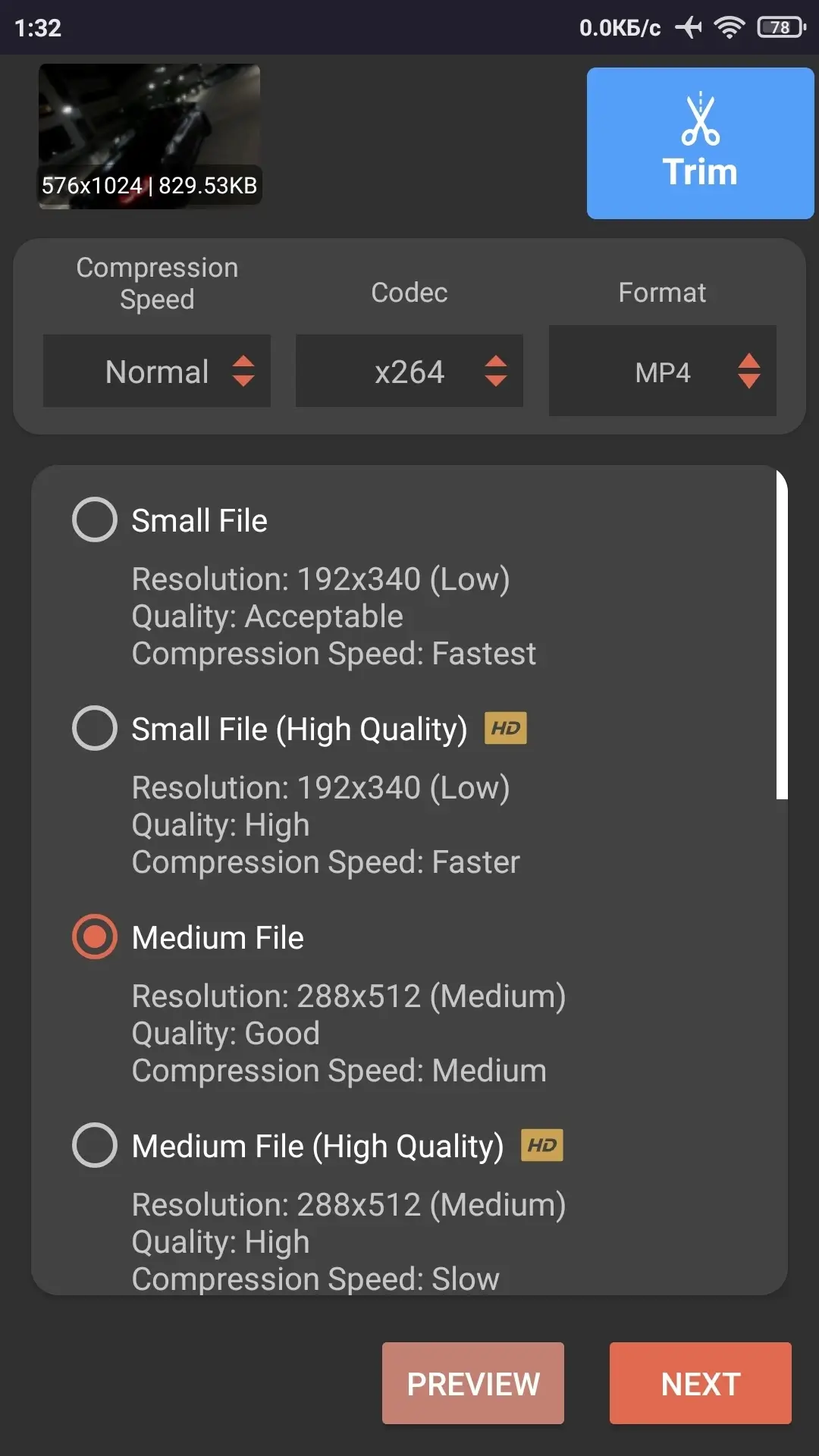The image size is (819, 1456).
Task: Choose the Small File (High Quality) option
Action: pos(95,729)
